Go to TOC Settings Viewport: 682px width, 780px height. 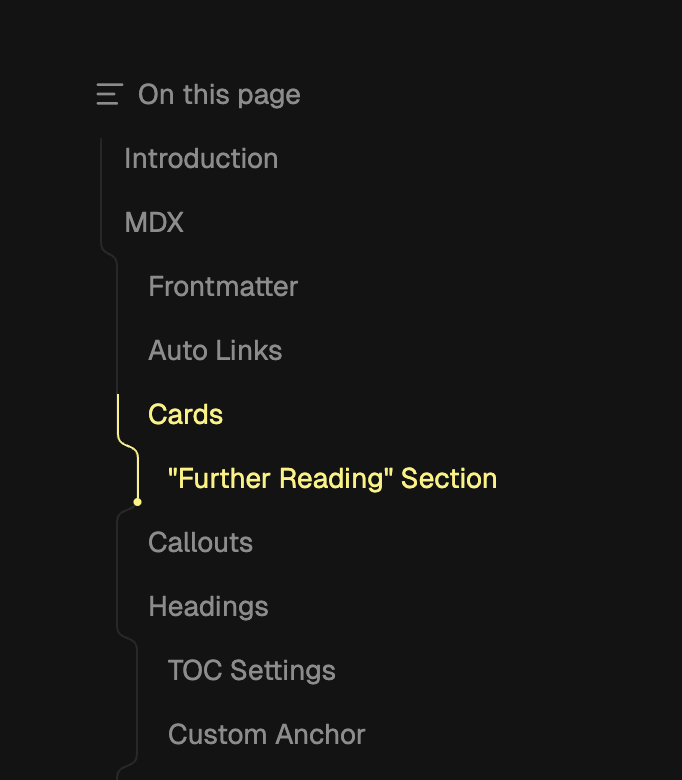(x=251, y=671)
